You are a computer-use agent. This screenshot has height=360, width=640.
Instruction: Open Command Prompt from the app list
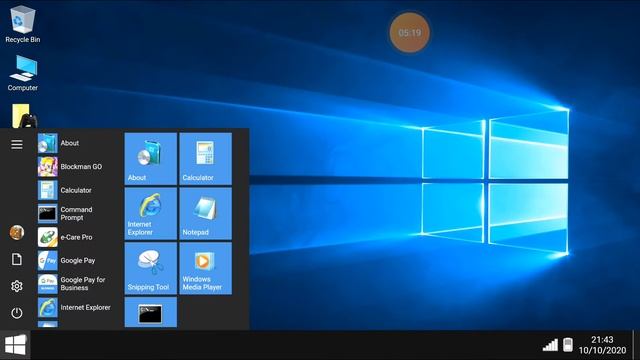[x=78, y=213]
